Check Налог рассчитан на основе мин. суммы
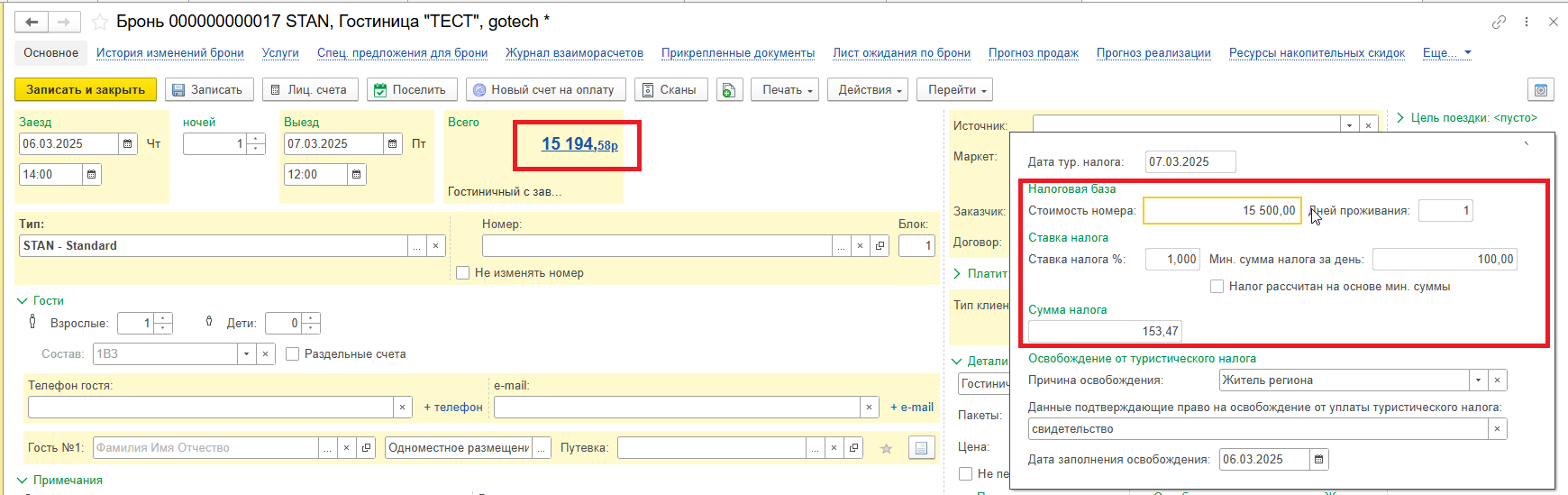Viewport: 1568px width, 495px height. tap(1217, 287)
